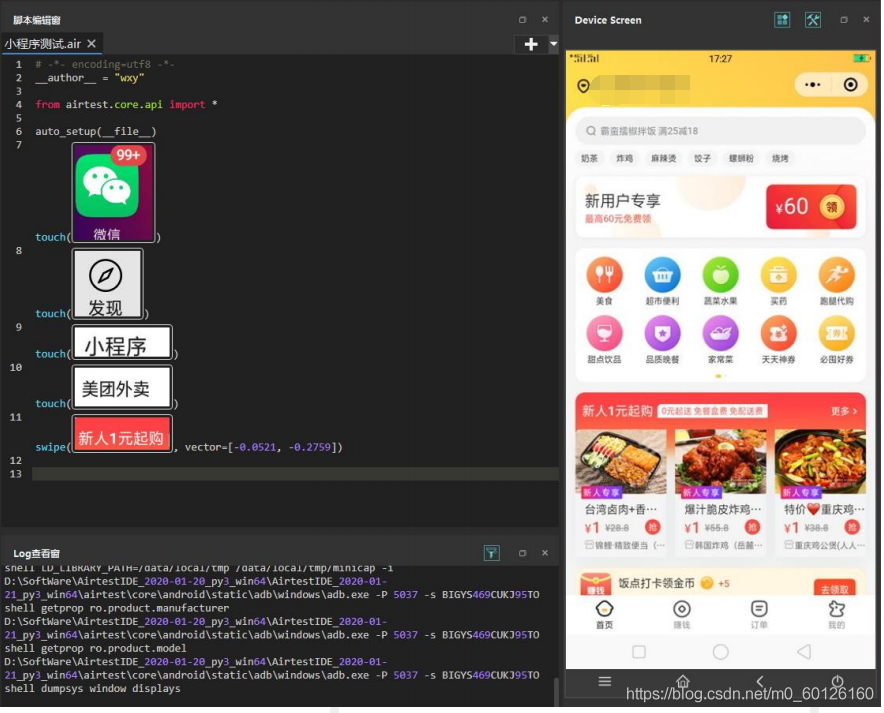
Task: Switch to the 首页 bottom tab
Action: tap(604, 614)
